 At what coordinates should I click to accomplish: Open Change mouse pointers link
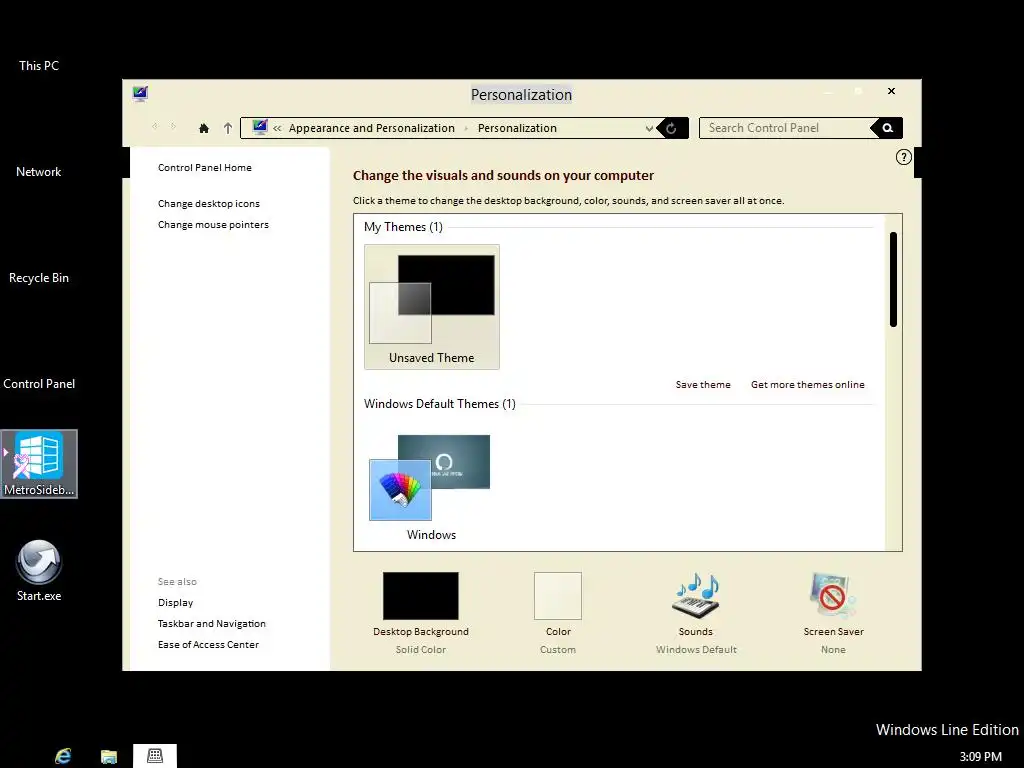point(213,225)
